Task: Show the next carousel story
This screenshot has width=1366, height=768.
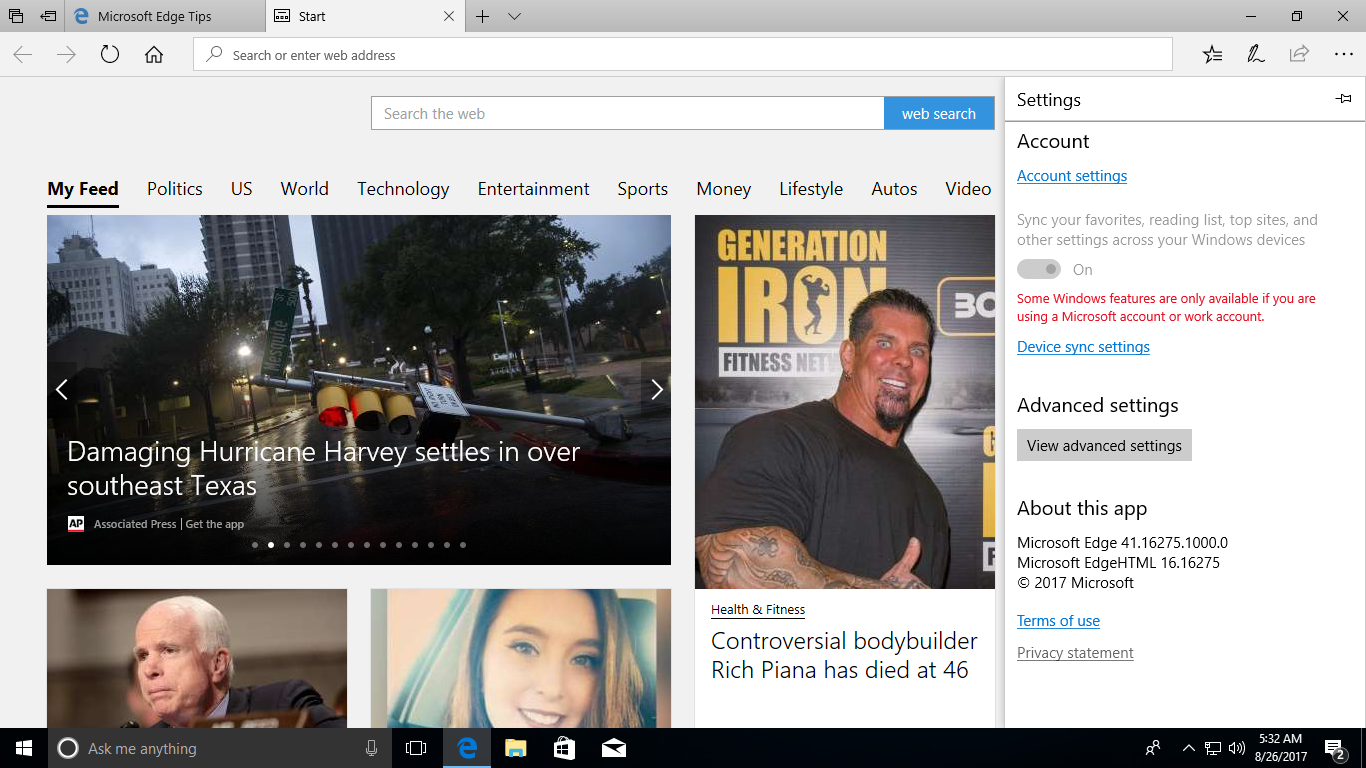Action: (x=656, y=390)
